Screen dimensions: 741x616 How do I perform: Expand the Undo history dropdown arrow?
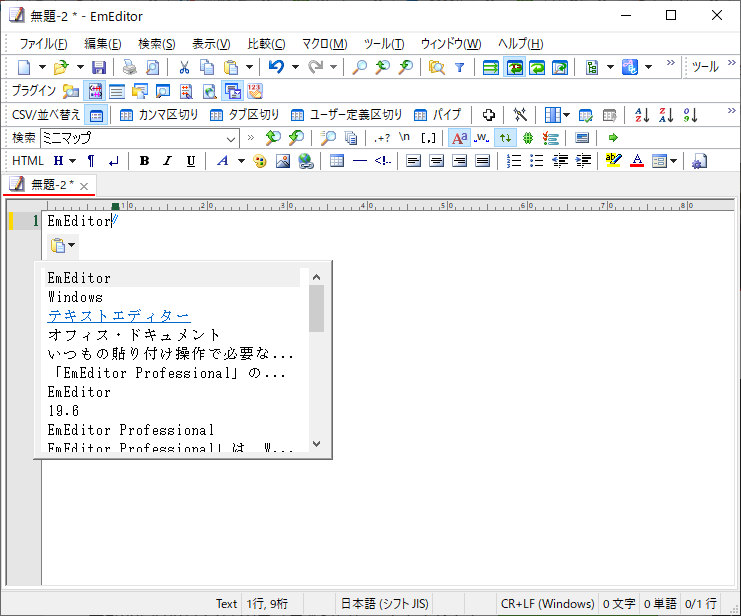click(x=295, y=67)
